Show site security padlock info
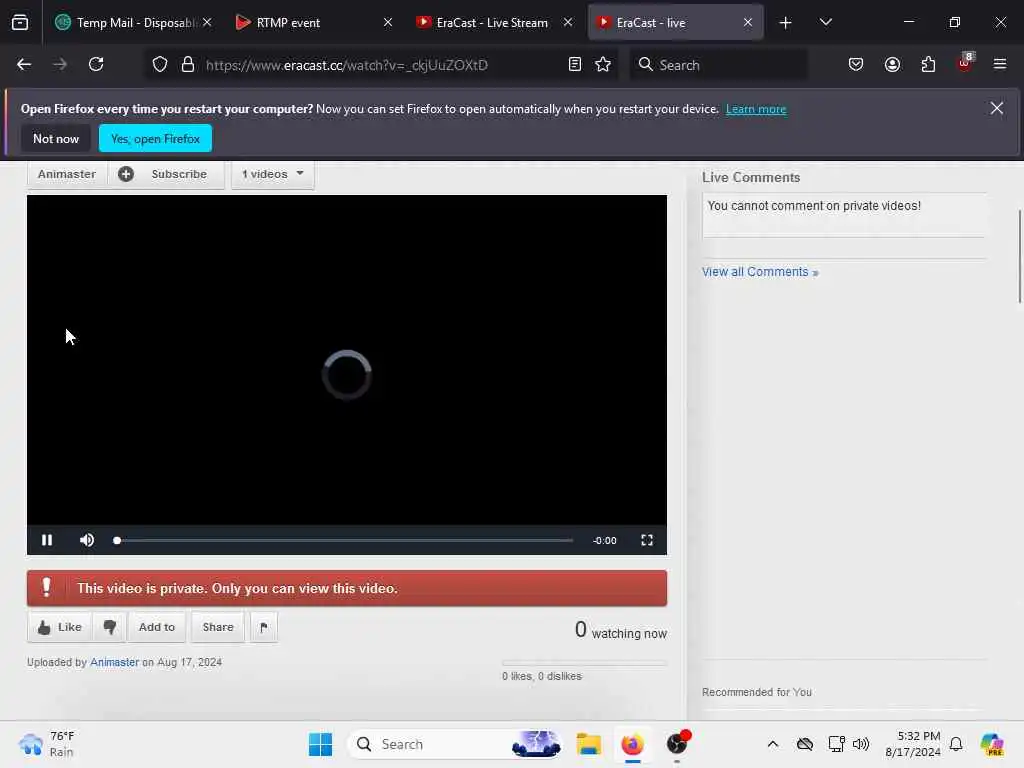This screenshot has height=768, width=1024. click(188, 64)
